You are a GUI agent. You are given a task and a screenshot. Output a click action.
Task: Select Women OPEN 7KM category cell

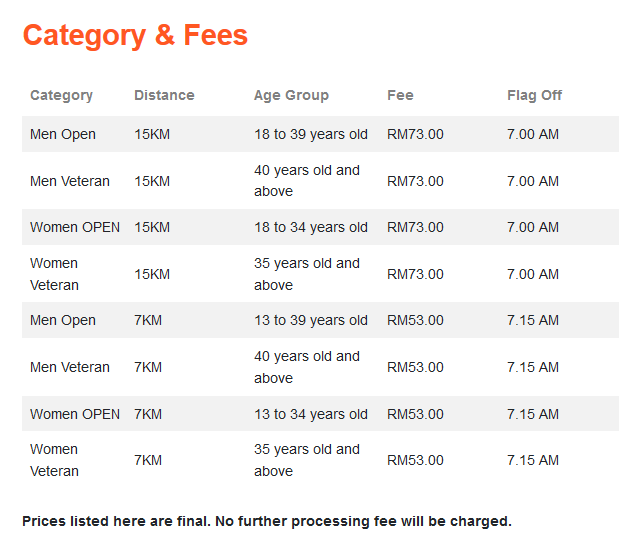tap(75, 414)
